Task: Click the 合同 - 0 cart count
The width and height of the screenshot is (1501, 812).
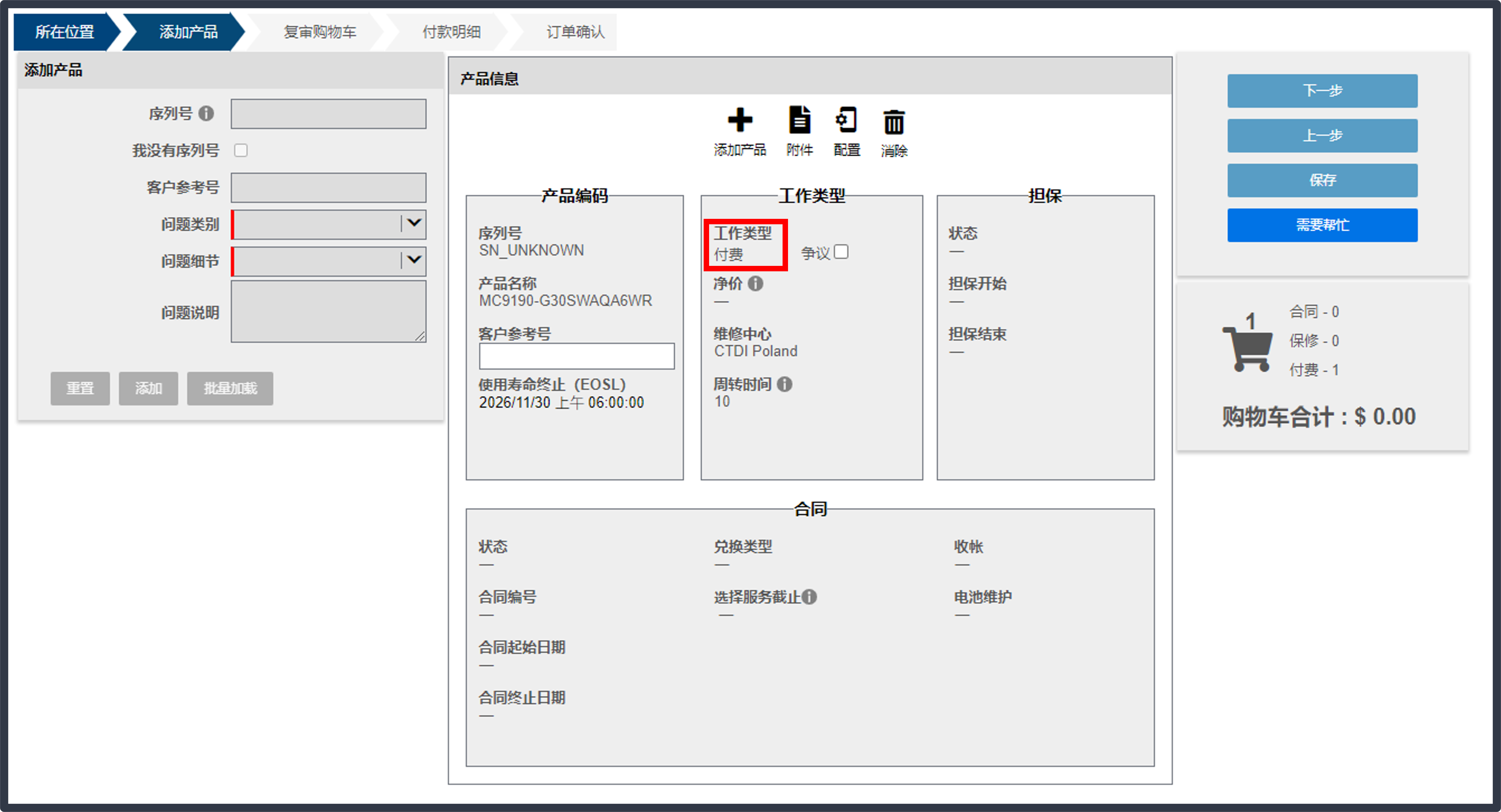Action: tap(1314, 312)
